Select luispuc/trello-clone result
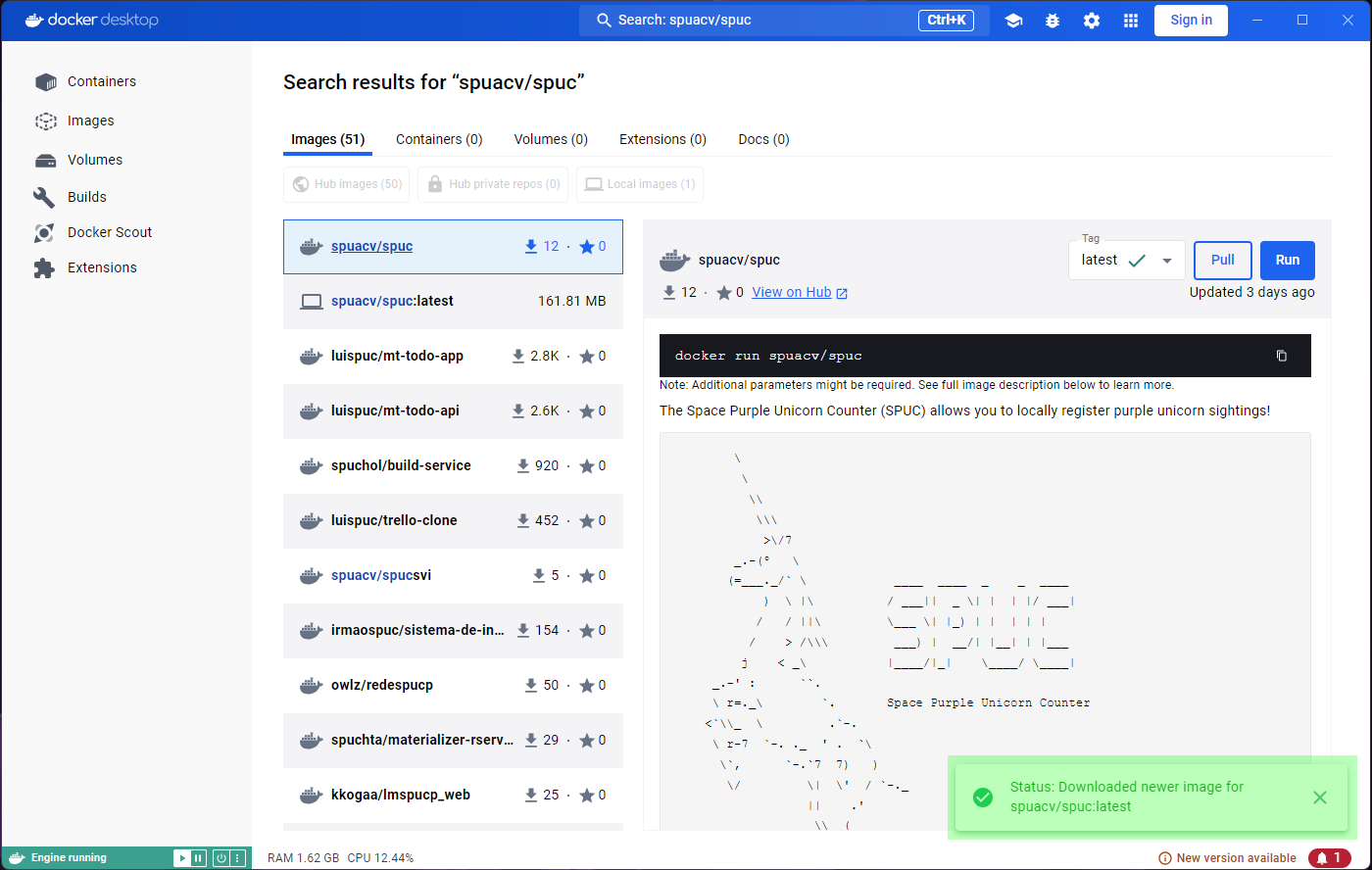 [x=453, y=520]
